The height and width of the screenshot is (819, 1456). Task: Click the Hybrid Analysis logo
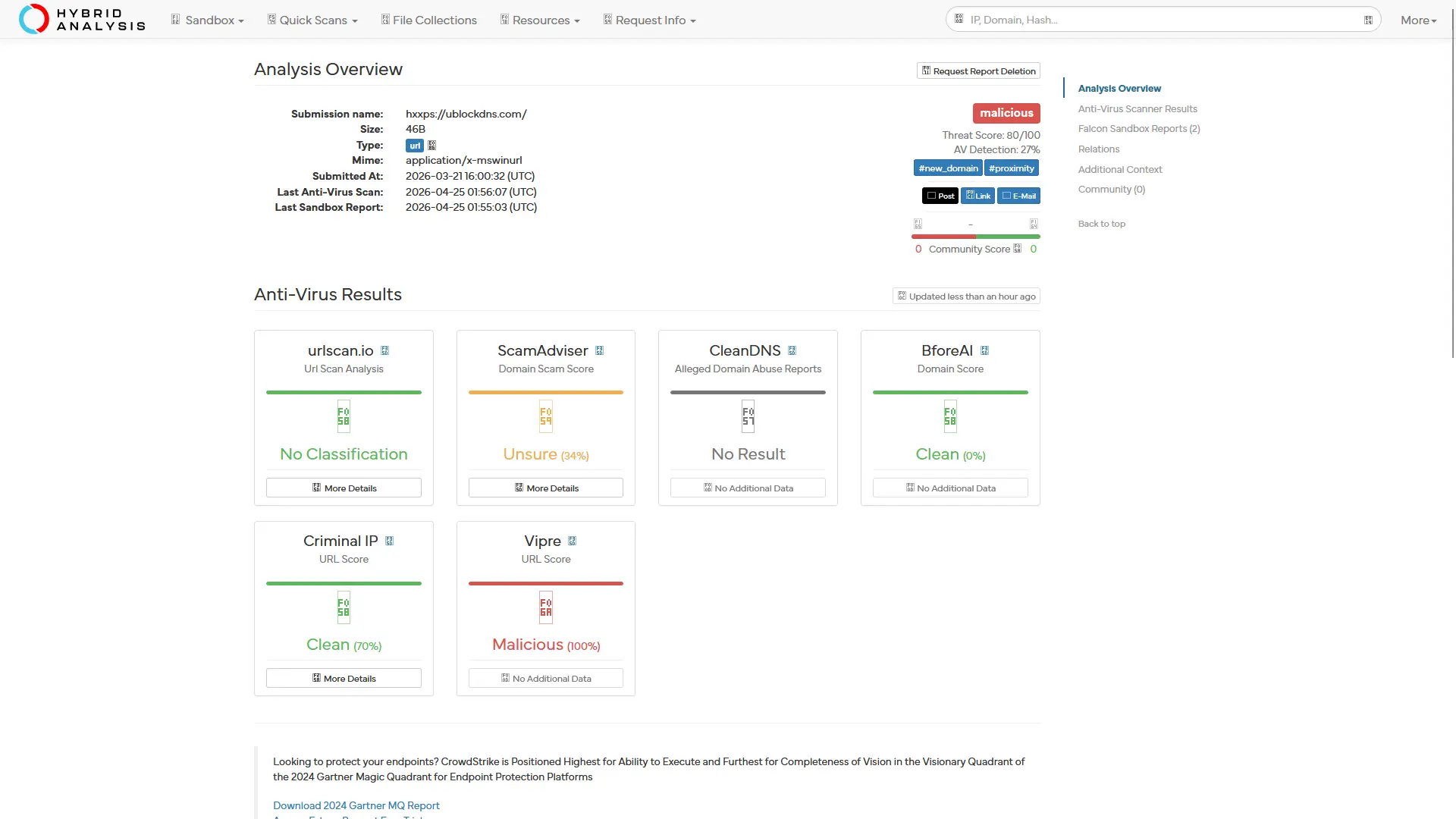82,19
